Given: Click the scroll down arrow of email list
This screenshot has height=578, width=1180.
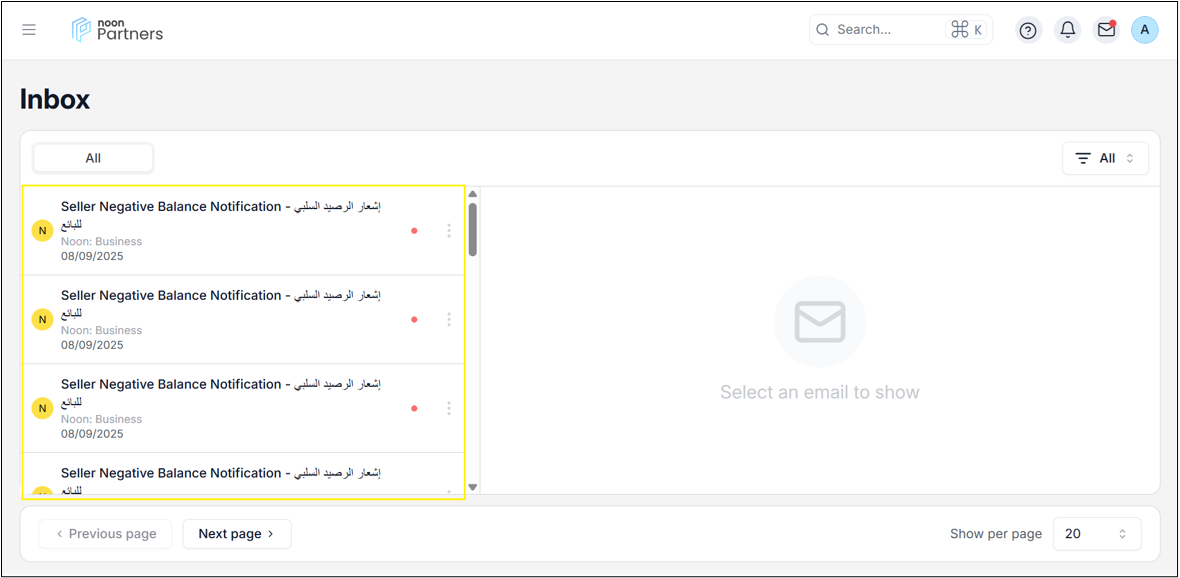Looking at the screenshot, I should pyautogui.click(x=473, y=488).
